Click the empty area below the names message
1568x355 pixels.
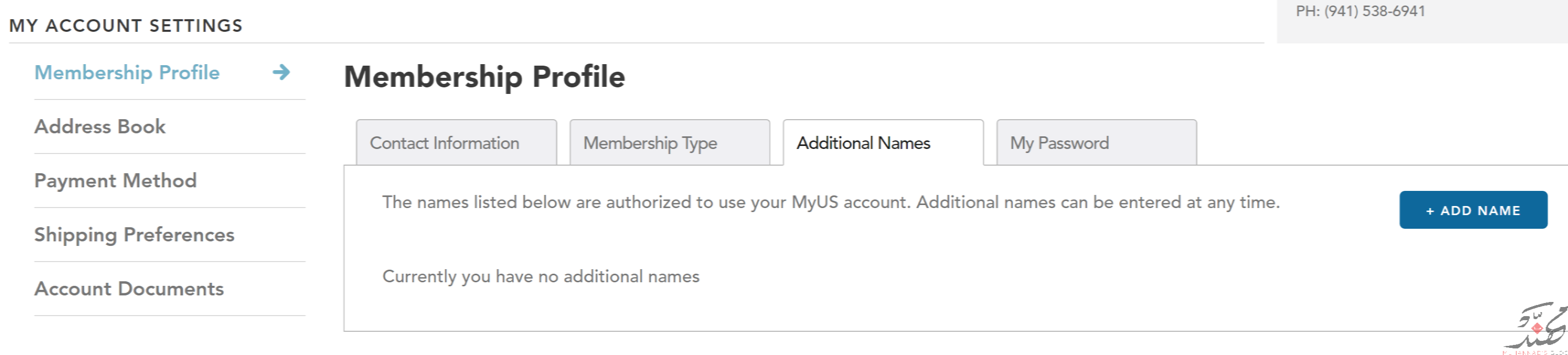[x=852, y=311]
